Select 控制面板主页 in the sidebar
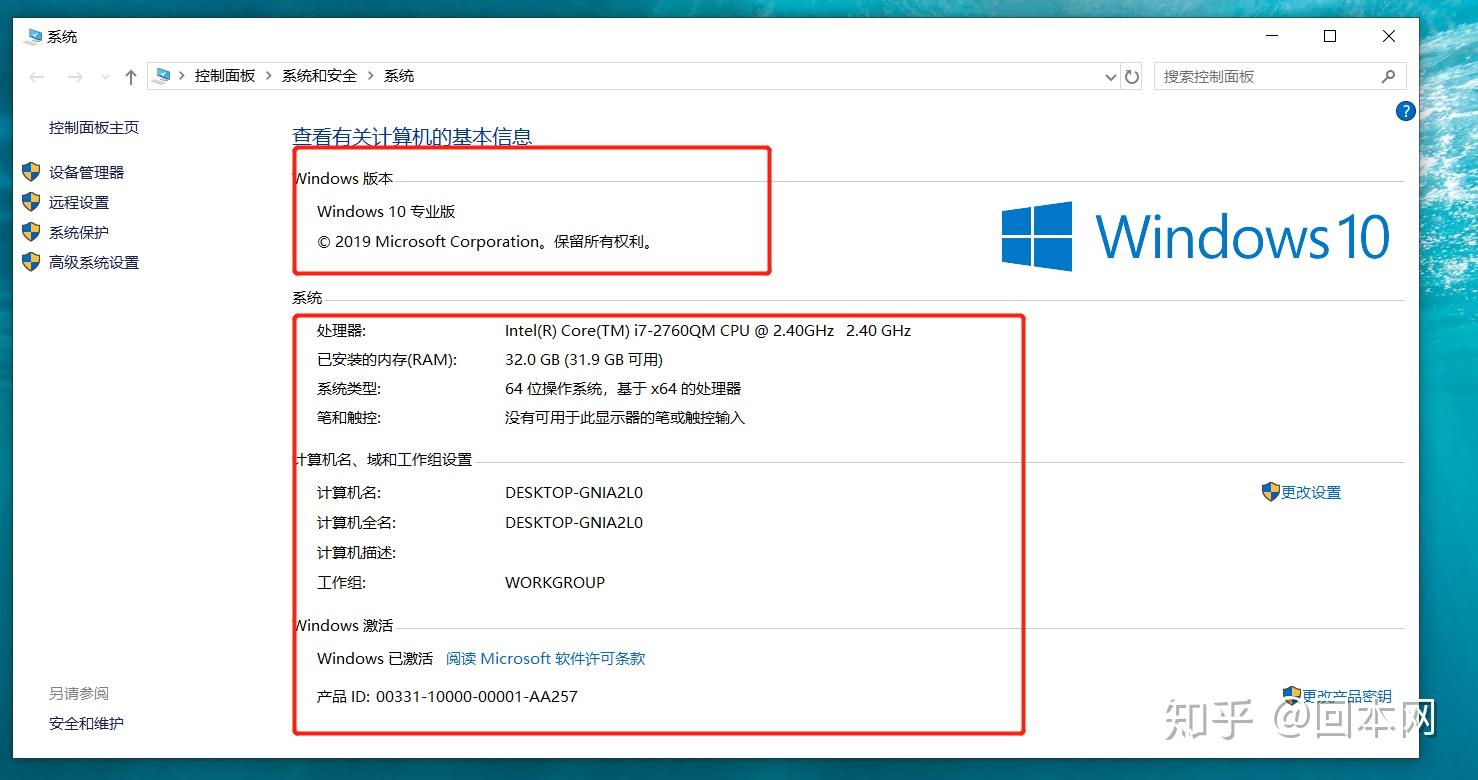1478x780 pixels. (x=93, y=127)
